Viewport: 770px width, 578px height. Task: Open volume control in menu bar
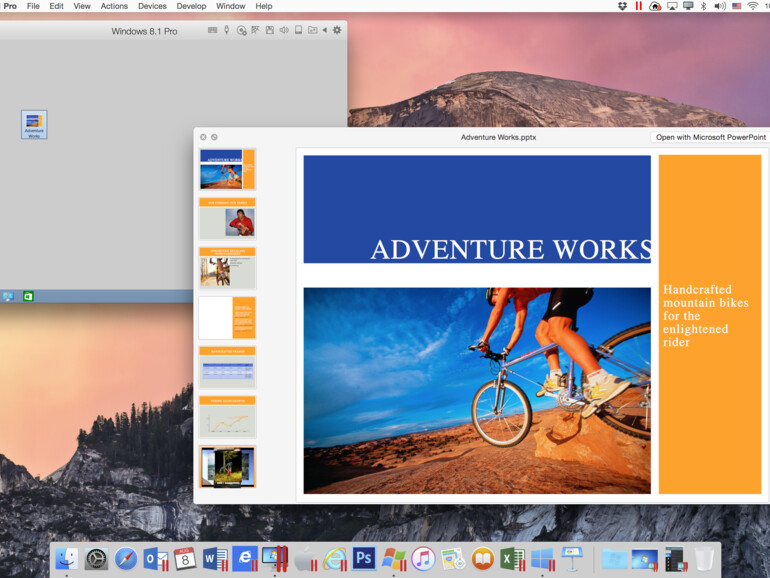[720, 6]
